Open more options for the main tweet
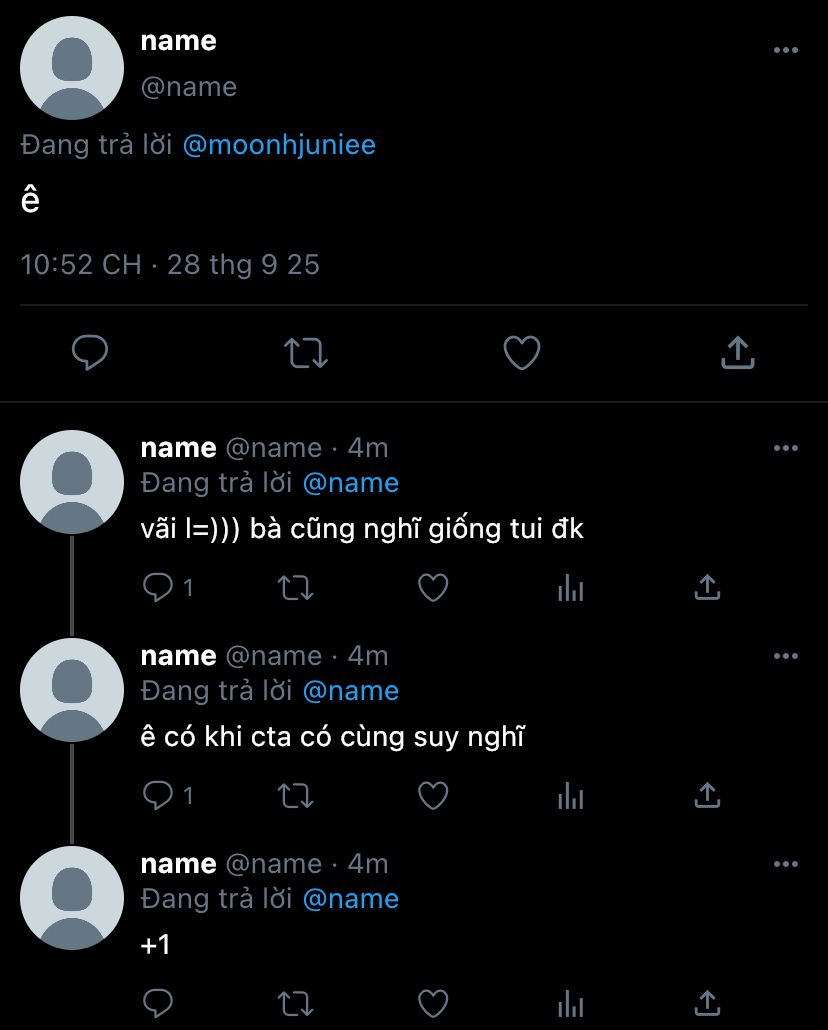828x1030 pixels. 786,50
